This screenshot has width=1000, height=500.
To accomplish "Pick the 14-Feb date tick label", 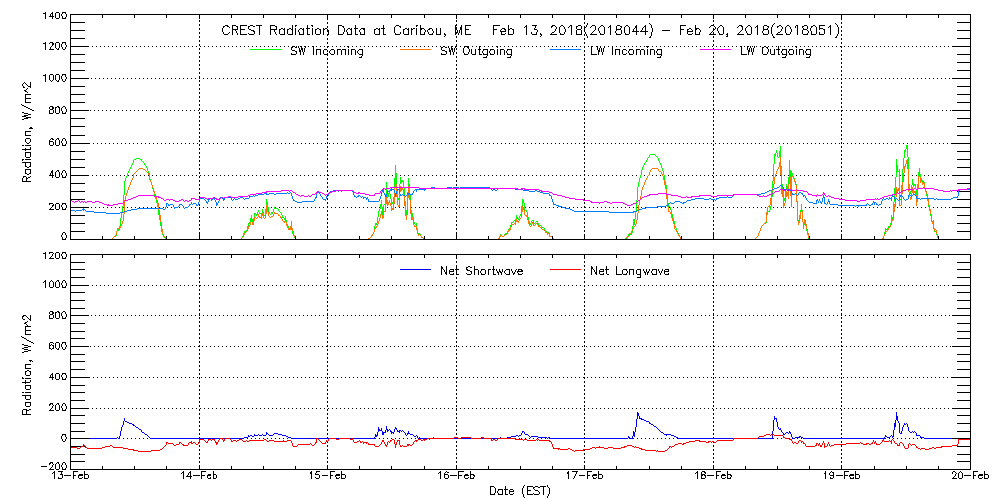I will (x=200, y=477).
